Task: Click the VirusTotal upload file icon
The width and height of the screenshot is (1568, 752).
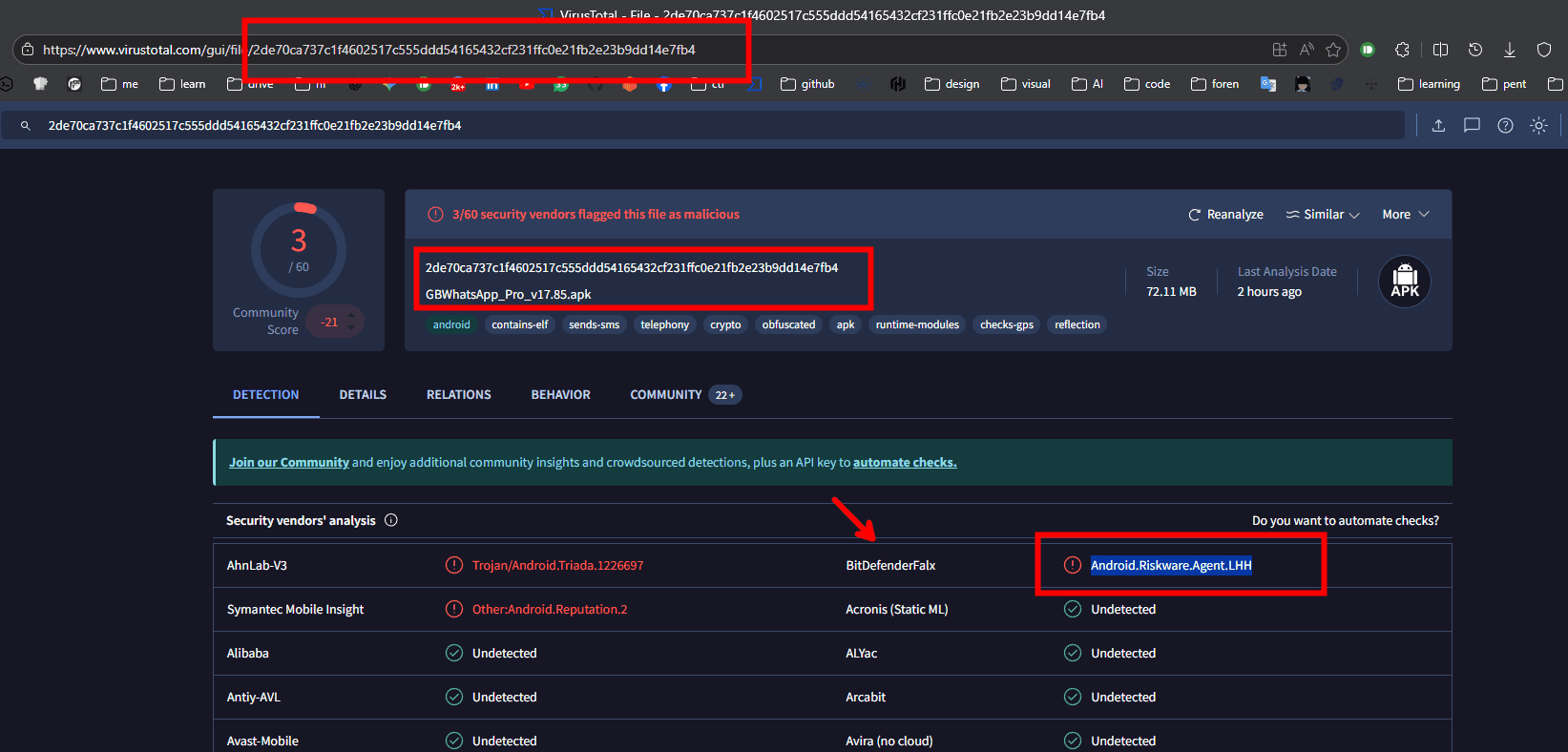Action: pos(1438,125)
